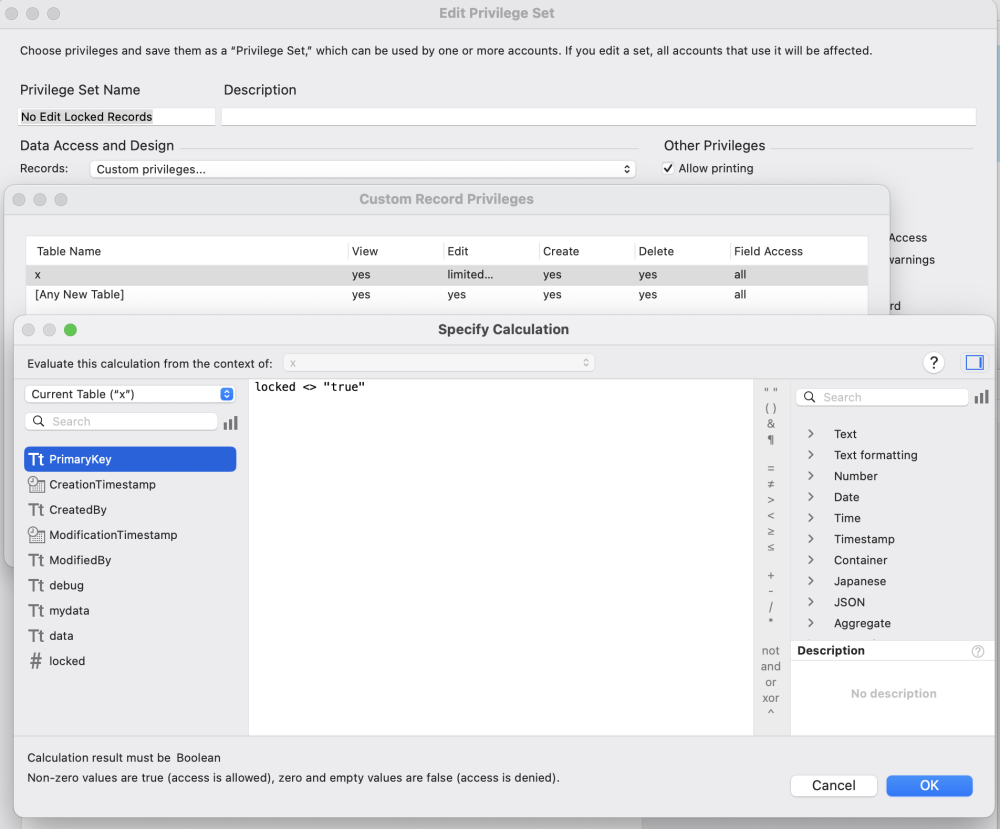Screen dimensions: 1000x829
Task: Click the function list sort icon
Action: pos(981,398)
